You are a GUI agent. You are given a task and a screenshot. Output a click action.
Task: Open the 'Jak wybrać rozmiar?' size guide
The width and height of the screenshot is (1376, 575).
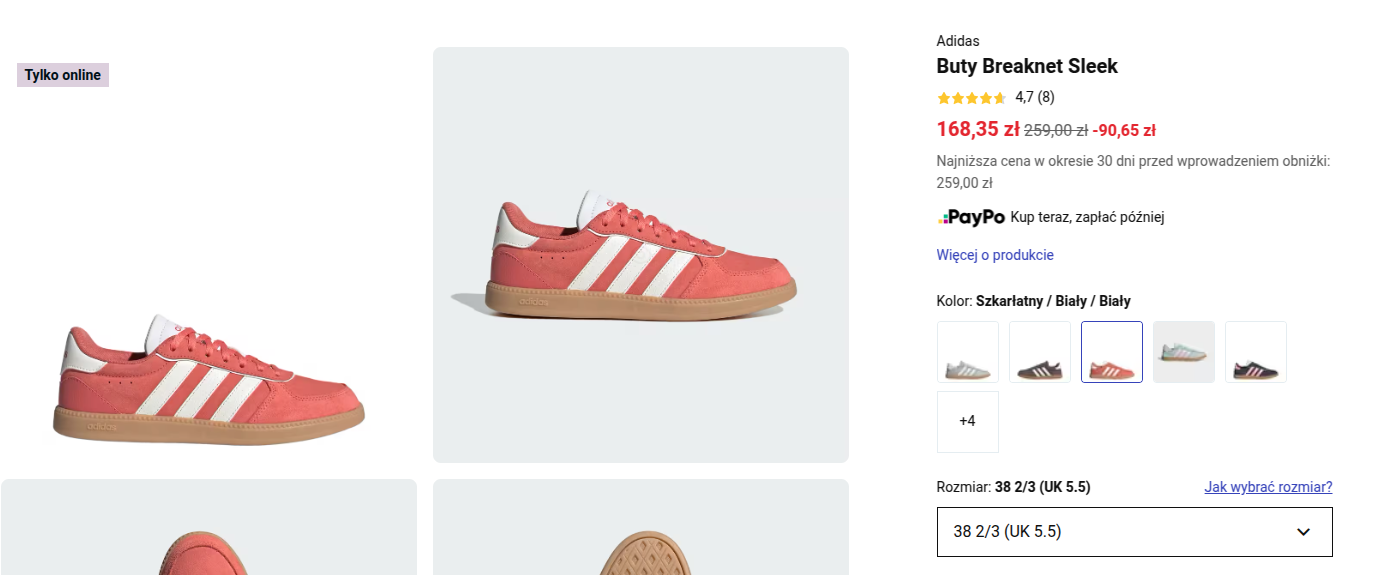(x=1268, y=487)
